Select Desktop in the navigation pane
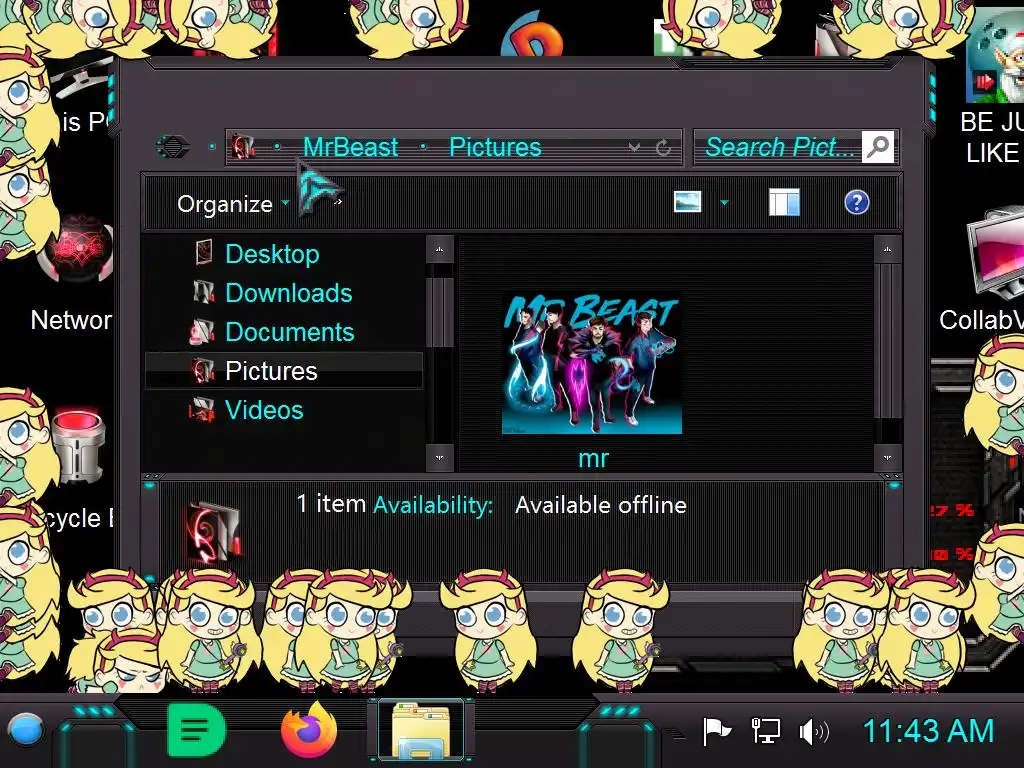This screenshot has height=768, width=1024. point(272,253)
